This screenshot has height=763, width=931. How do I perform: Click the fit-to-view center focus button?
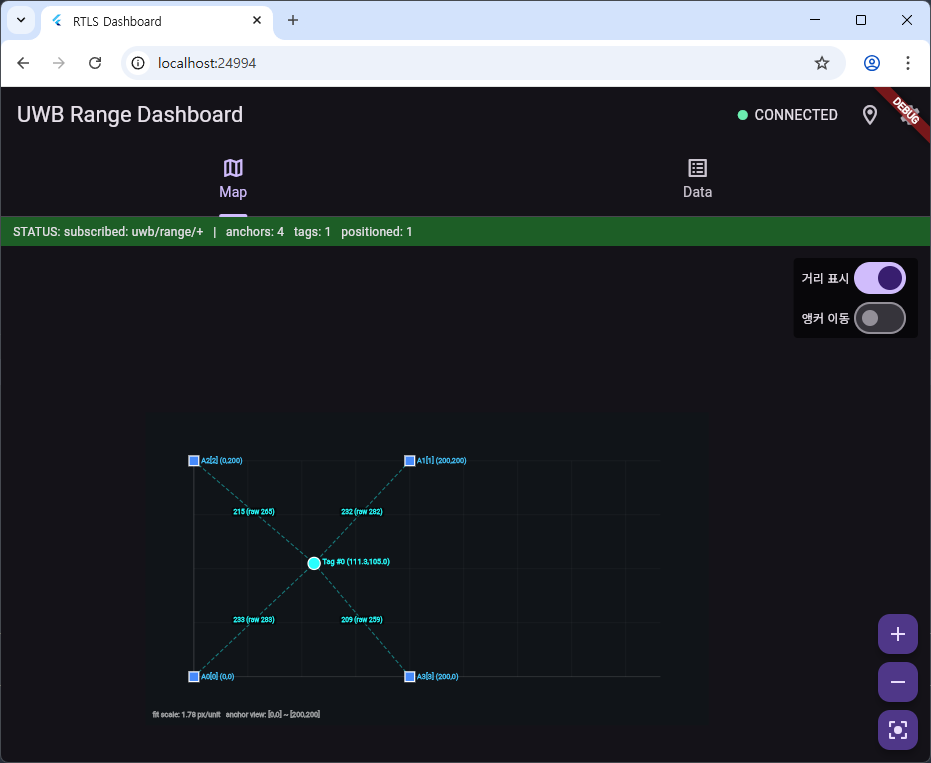pos(898,730)
